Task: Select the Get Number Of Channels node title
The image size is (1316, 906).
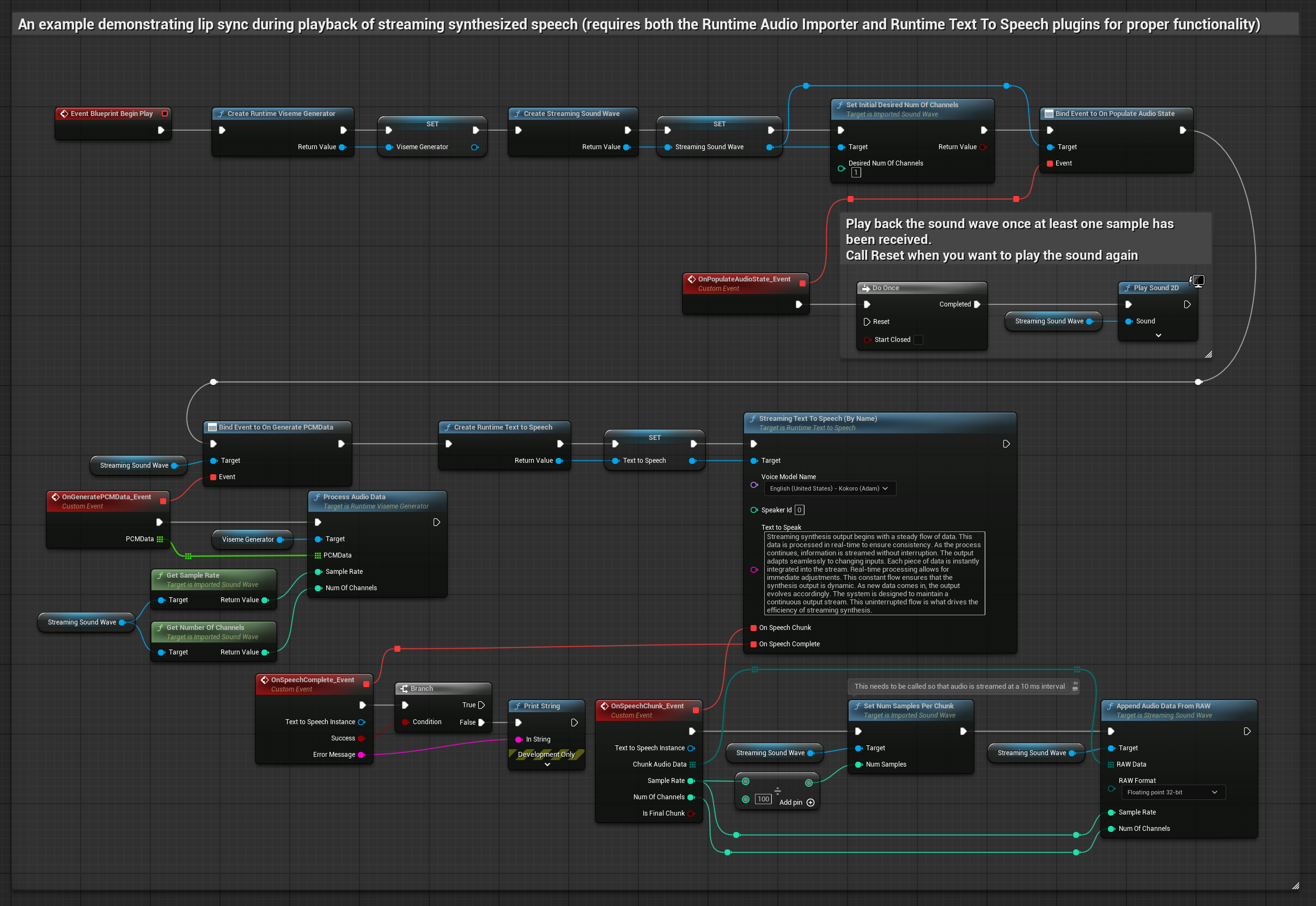Action: 205,627
